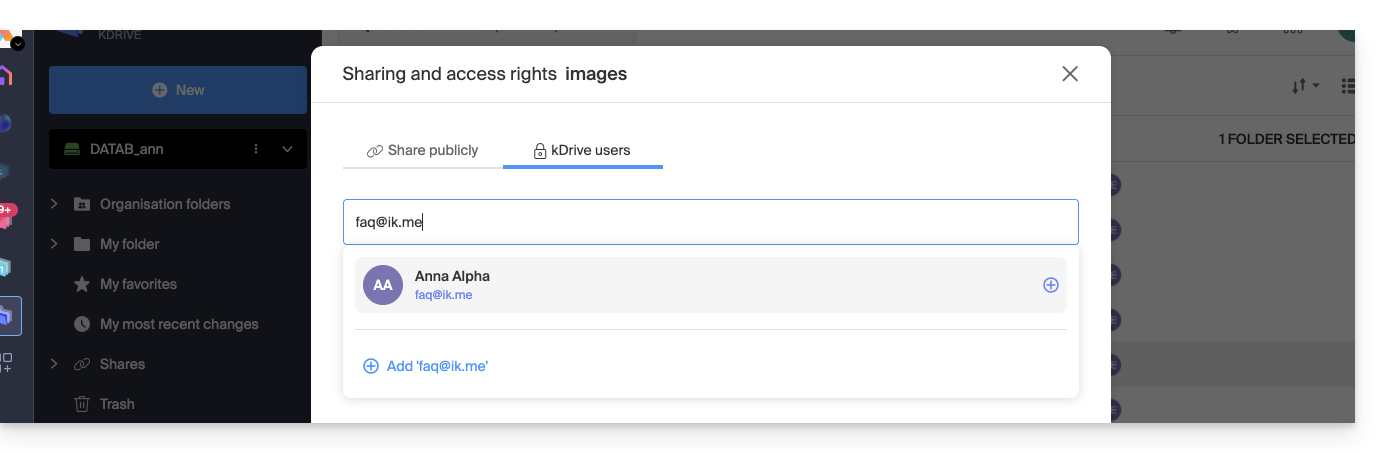Open the sort order dropdown arrows

point(1305,87)
